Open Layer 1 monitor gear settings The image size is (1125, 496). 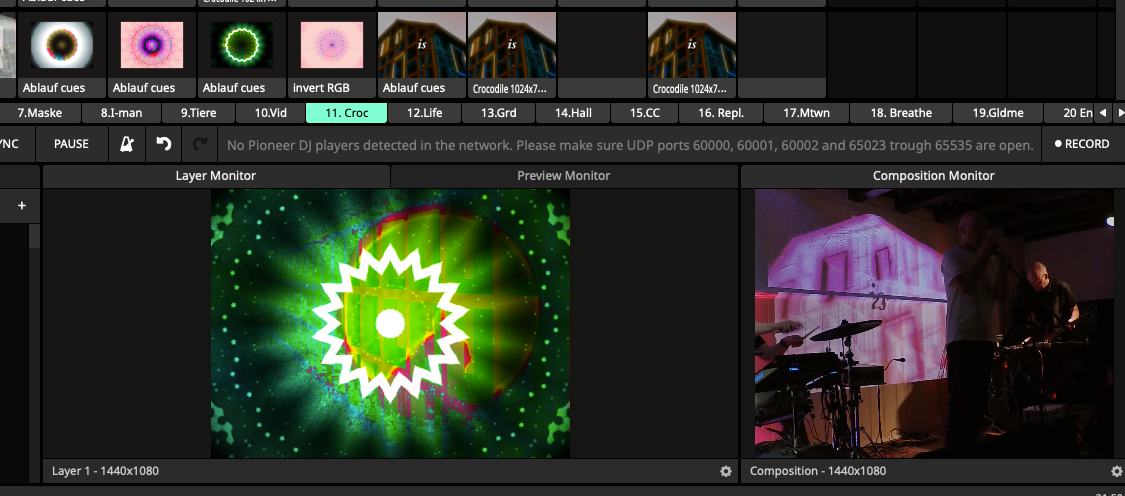pos(726,471)
